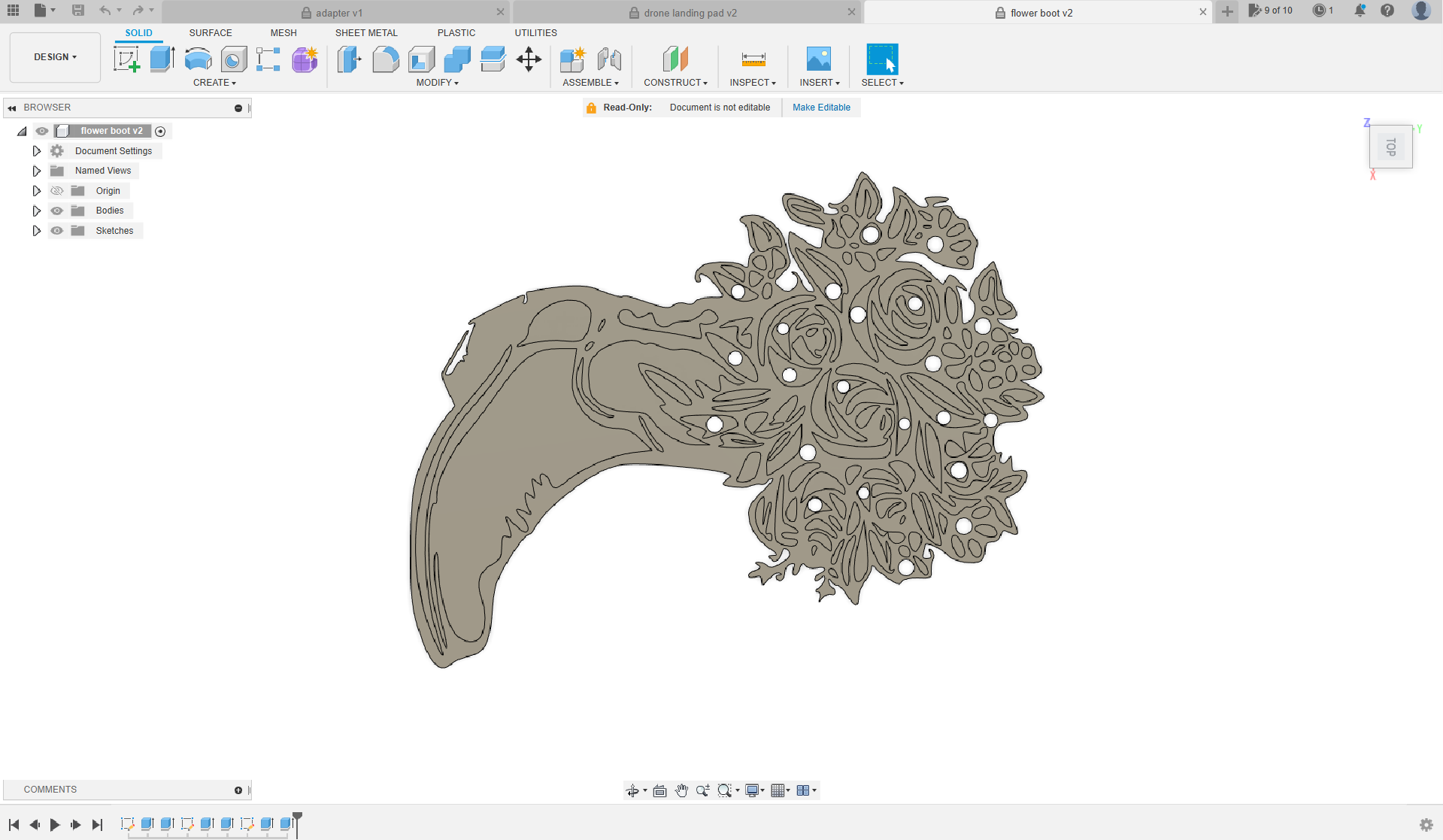Activate flower boot v2 component radio button

[x=160, y=132]
